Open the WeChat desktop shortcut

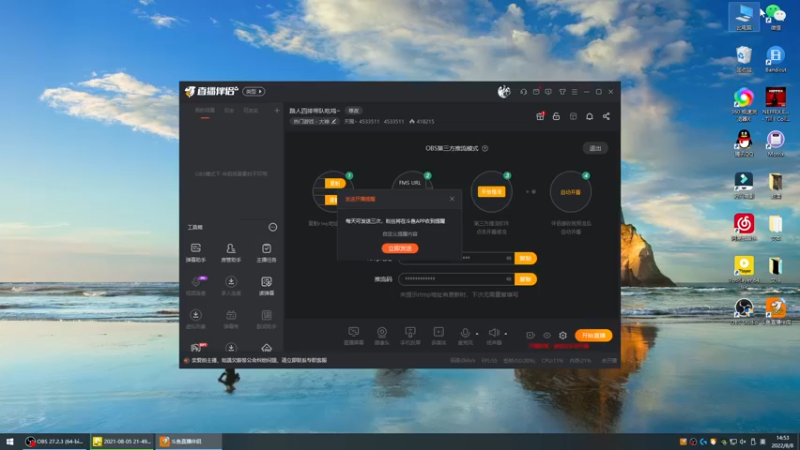point(776,17)
